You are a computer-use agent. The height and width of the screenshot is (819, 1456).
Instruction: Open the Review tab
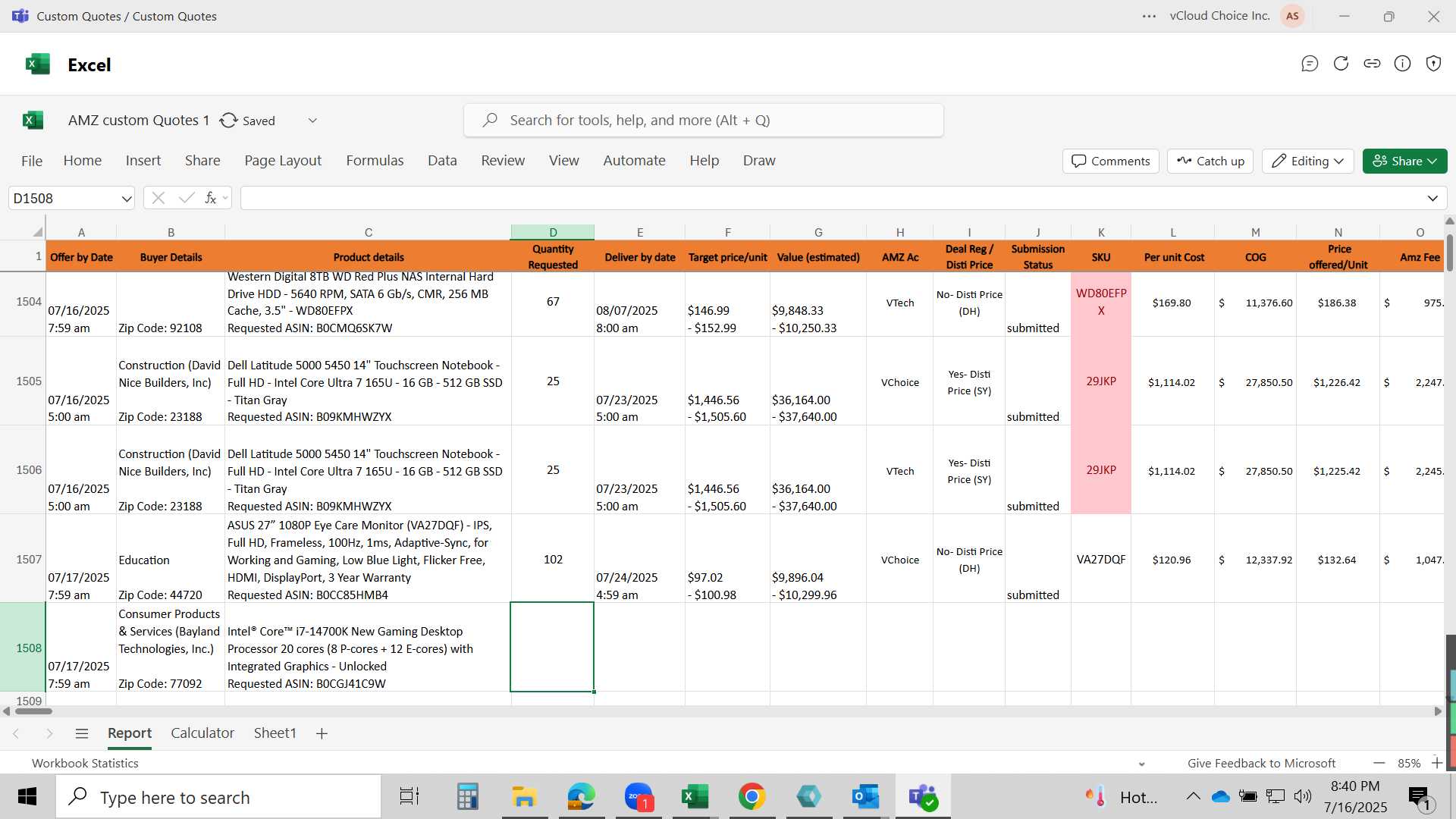(x=503, y=161)
